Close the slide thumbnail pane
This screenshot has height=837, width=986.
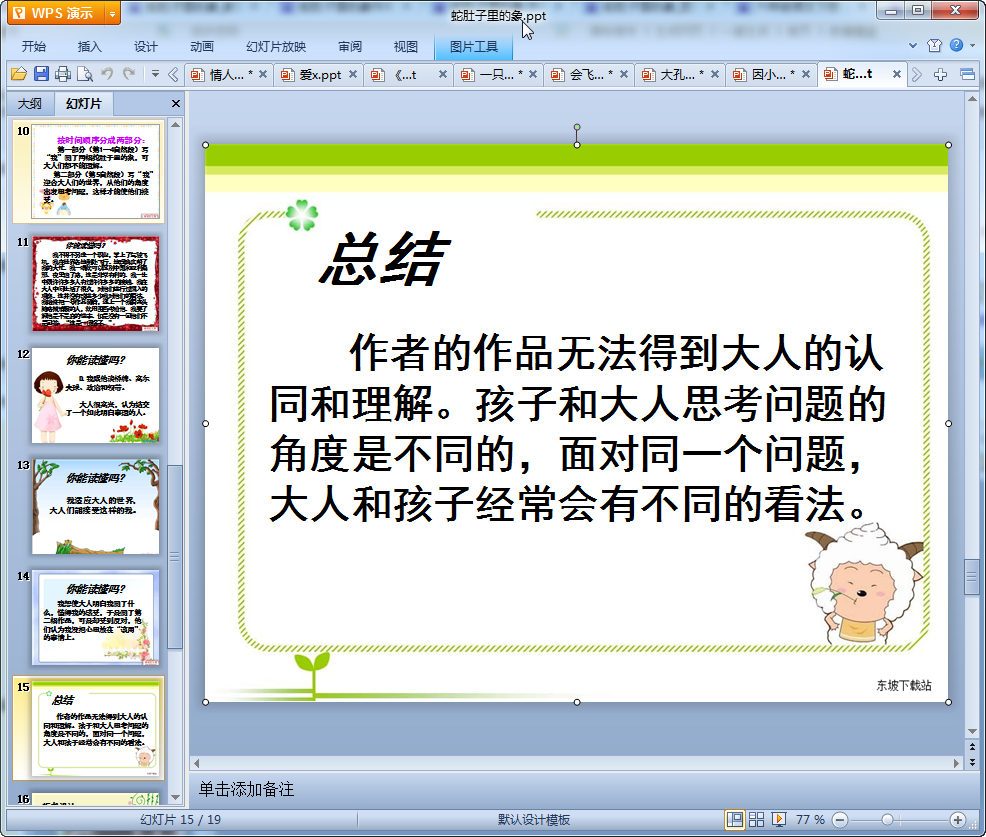click(175, 104)
